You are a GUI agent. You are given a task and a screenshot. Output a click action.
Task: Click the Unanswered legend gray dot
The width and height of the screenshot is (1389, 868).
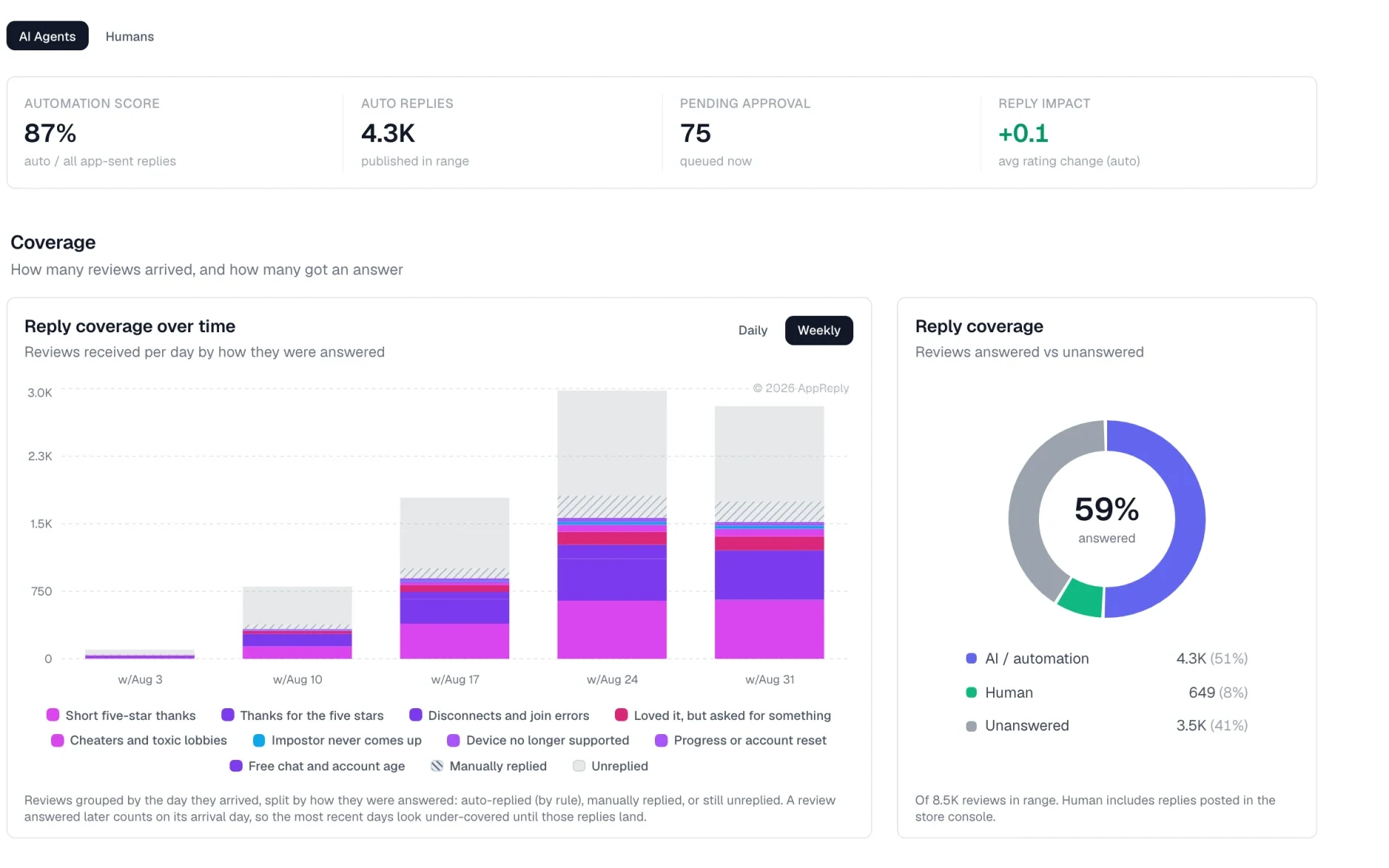click(972, 726)
